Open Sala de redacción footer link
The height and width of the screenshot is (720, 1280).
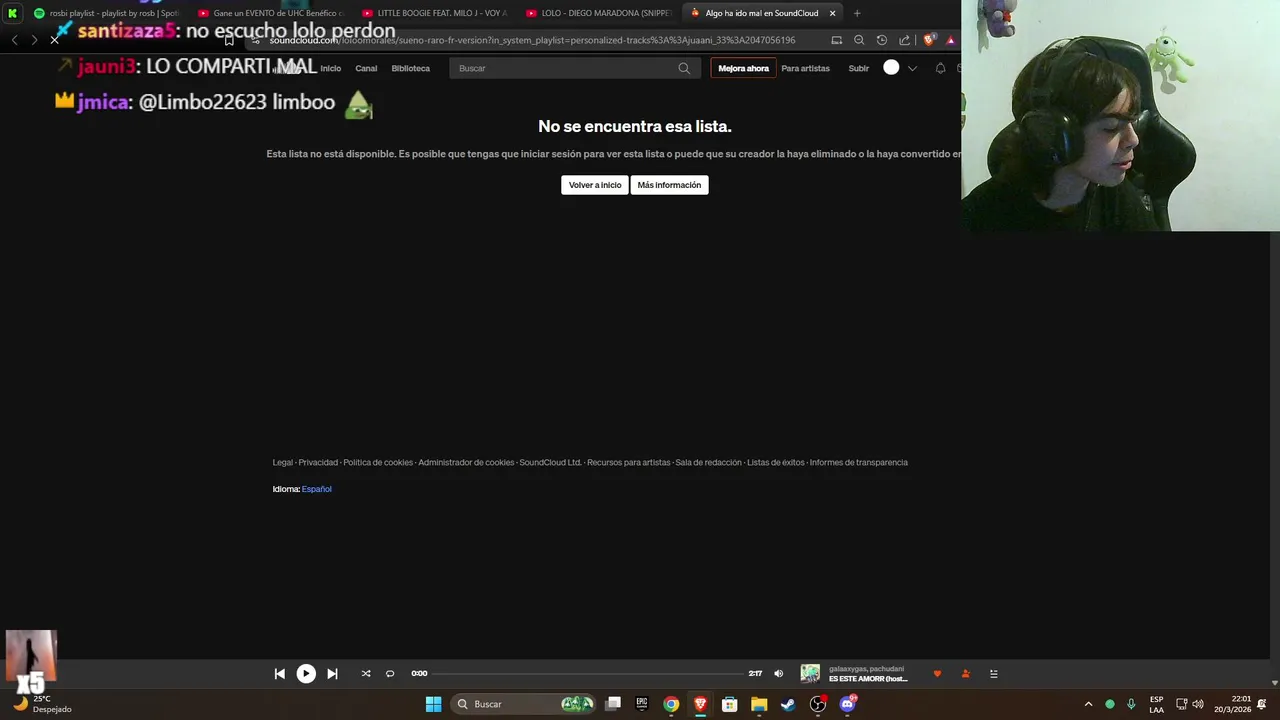click(x=708, y=462)
